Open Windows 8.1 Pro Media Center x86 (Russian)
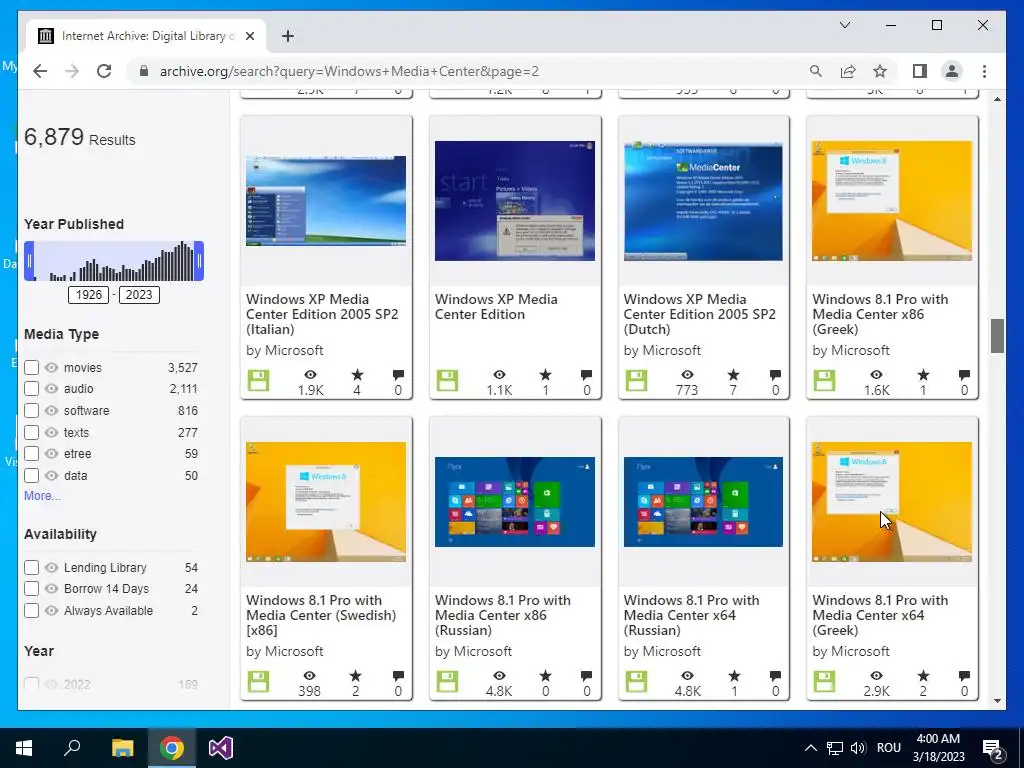 click(x=503, y=615)
